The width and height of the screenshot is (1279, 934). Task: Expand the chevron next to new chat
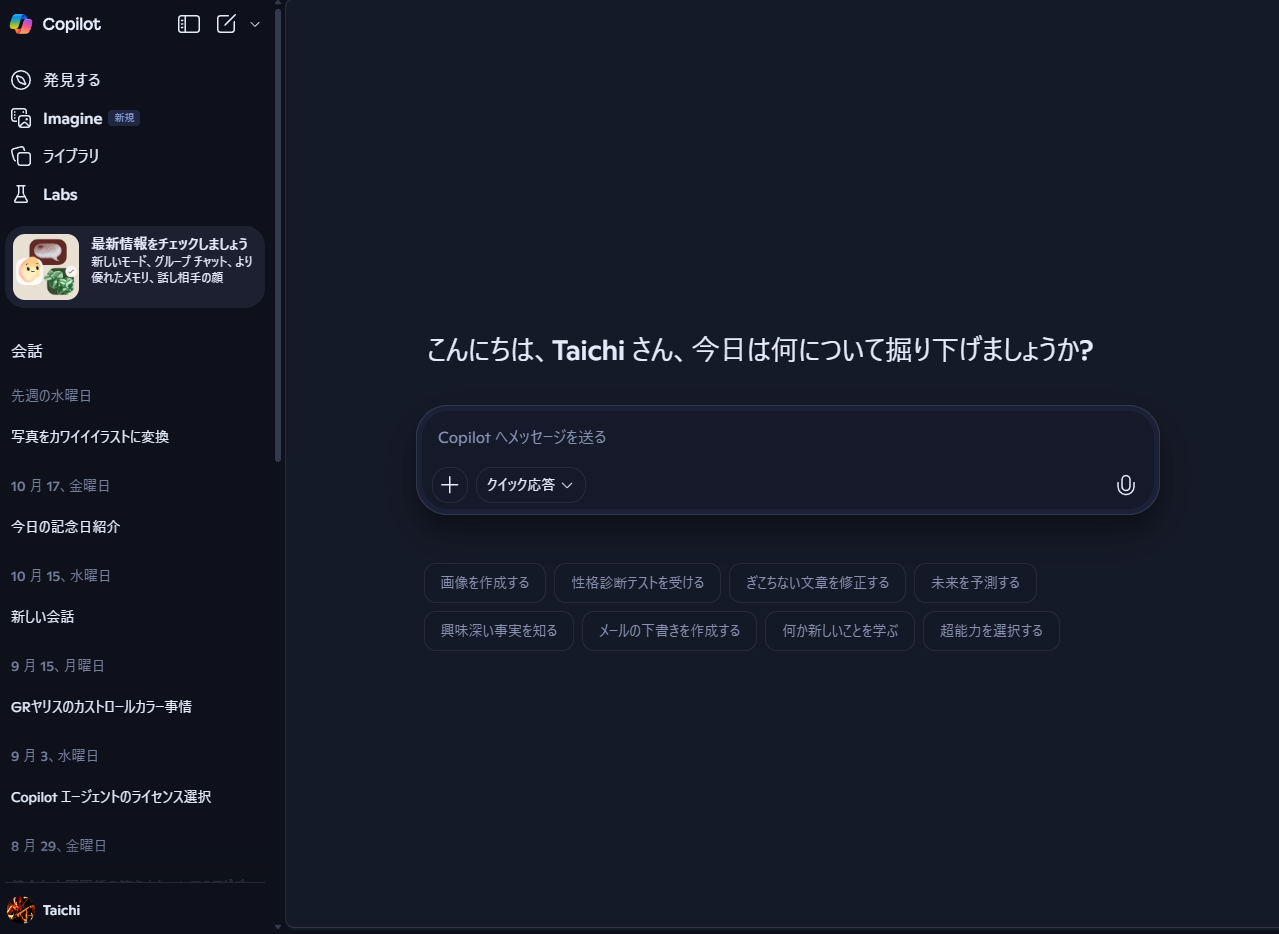[x=255, y=24]
